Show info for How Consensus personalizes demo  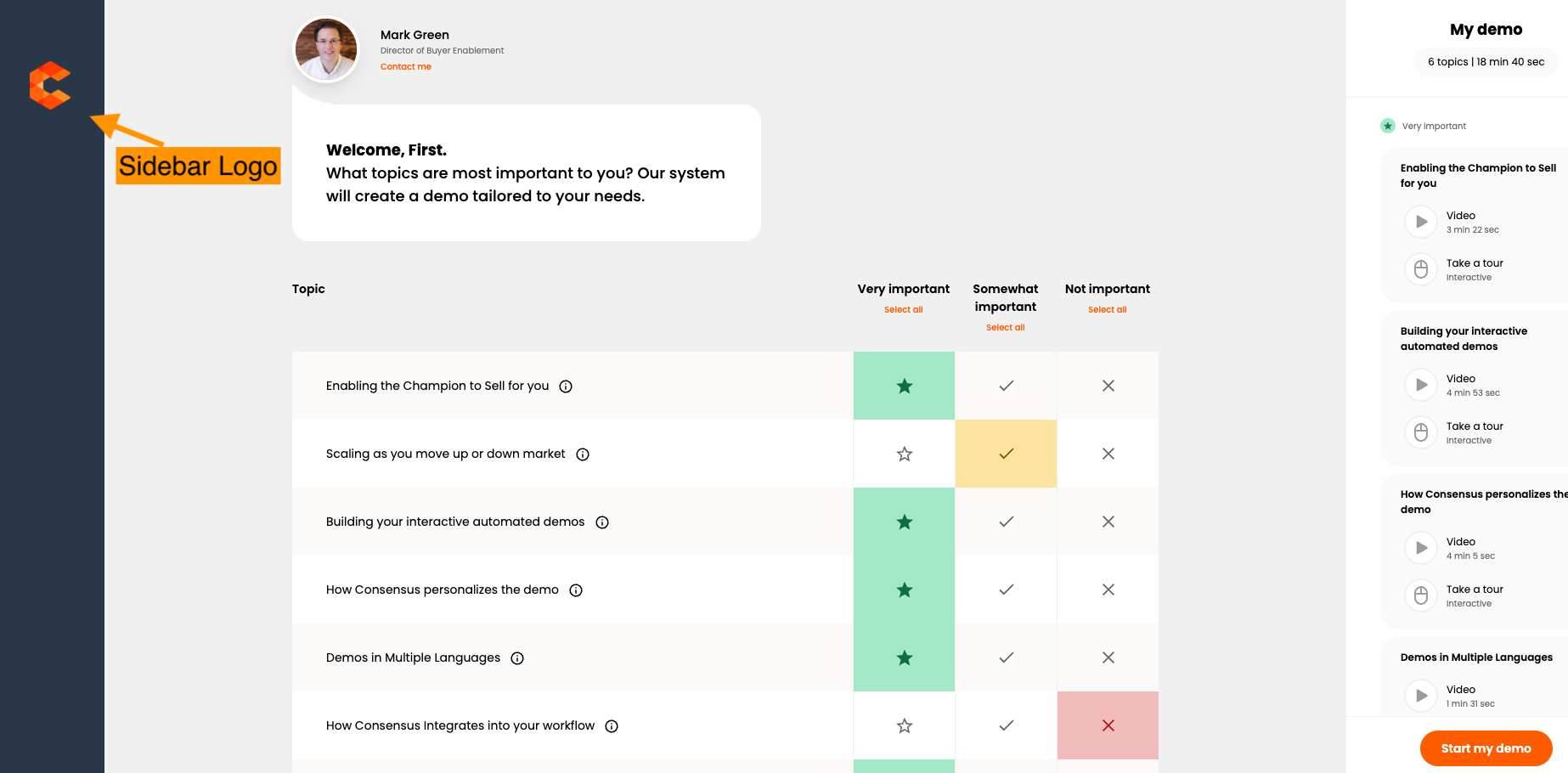(576, 590)
